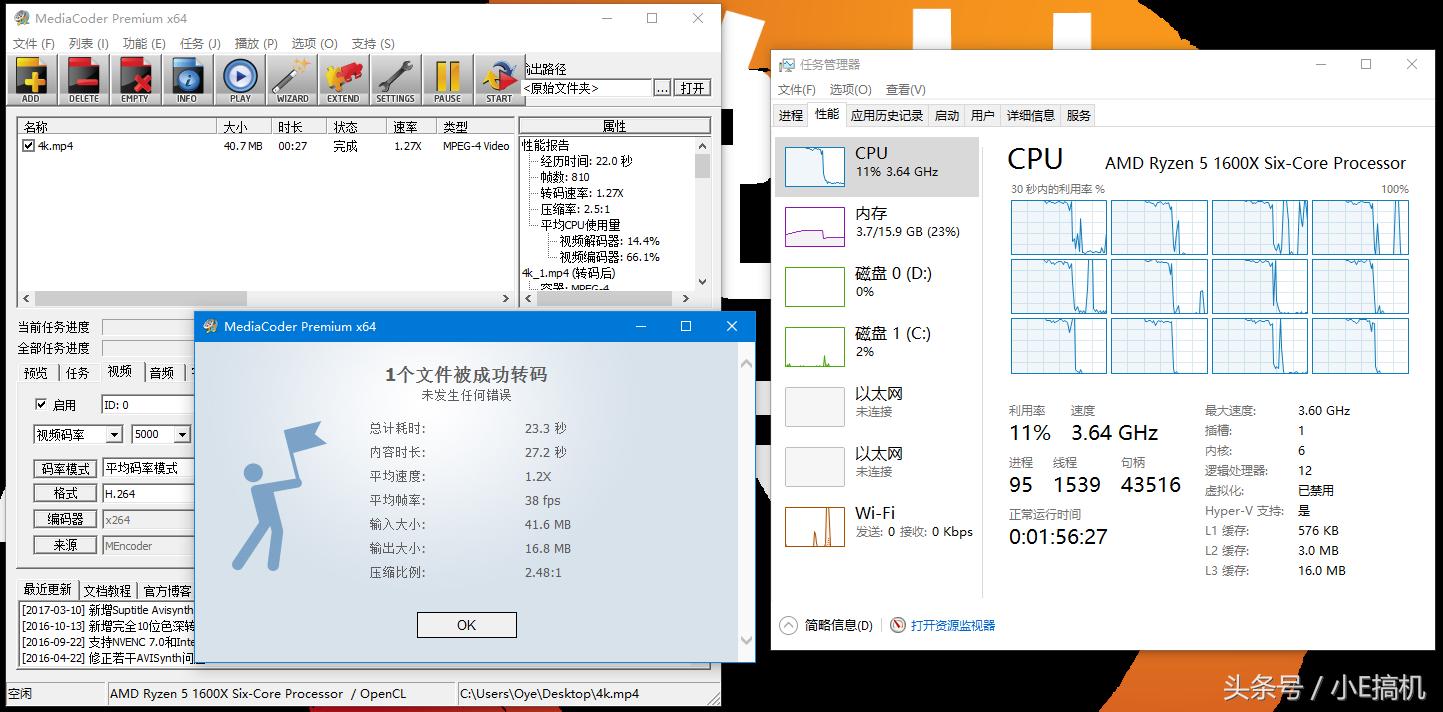Open SETTINGS via its toolbar icon

click(395, 78)
